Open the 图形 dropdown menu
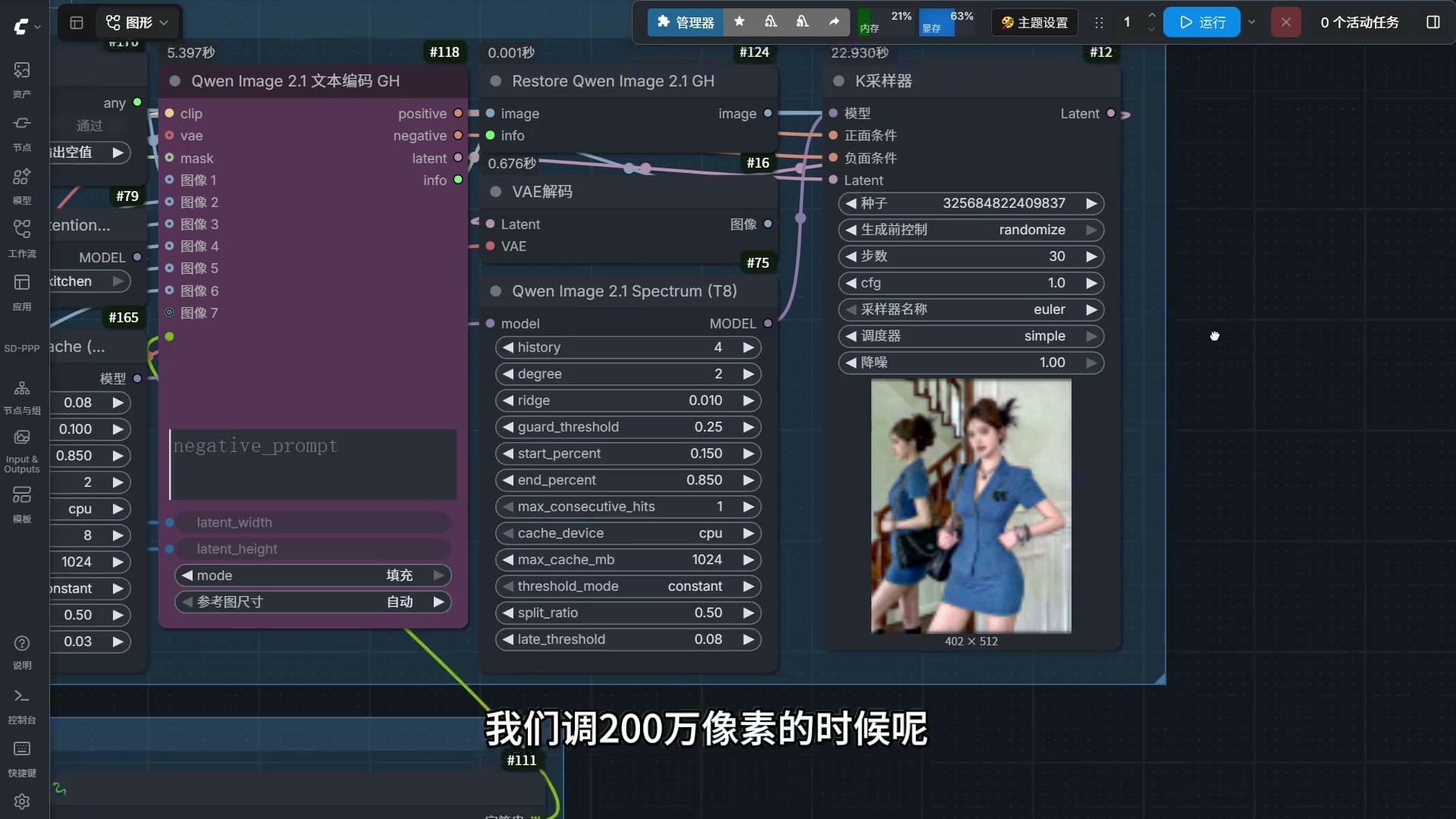Viewport: 1456px width, 819px height. (137, 23)
